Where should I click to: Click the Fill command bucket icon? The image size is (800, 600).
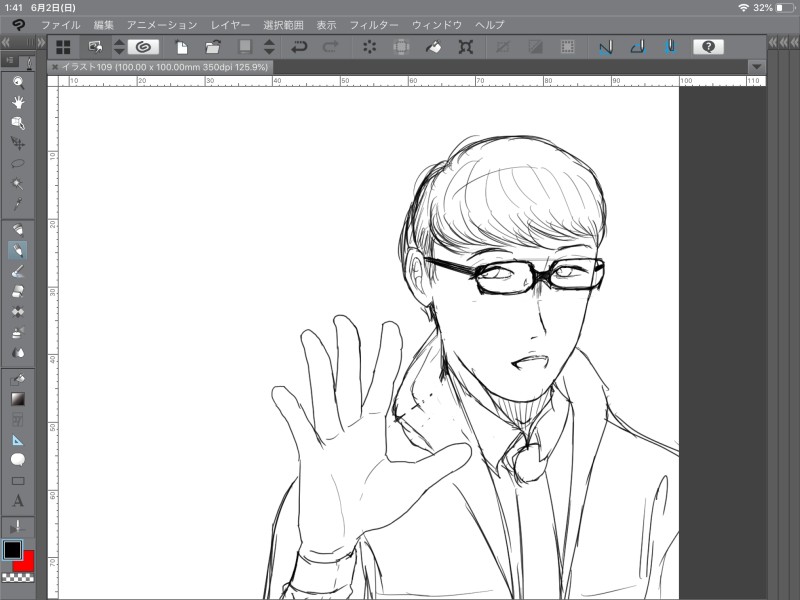(x=434, y=47)
